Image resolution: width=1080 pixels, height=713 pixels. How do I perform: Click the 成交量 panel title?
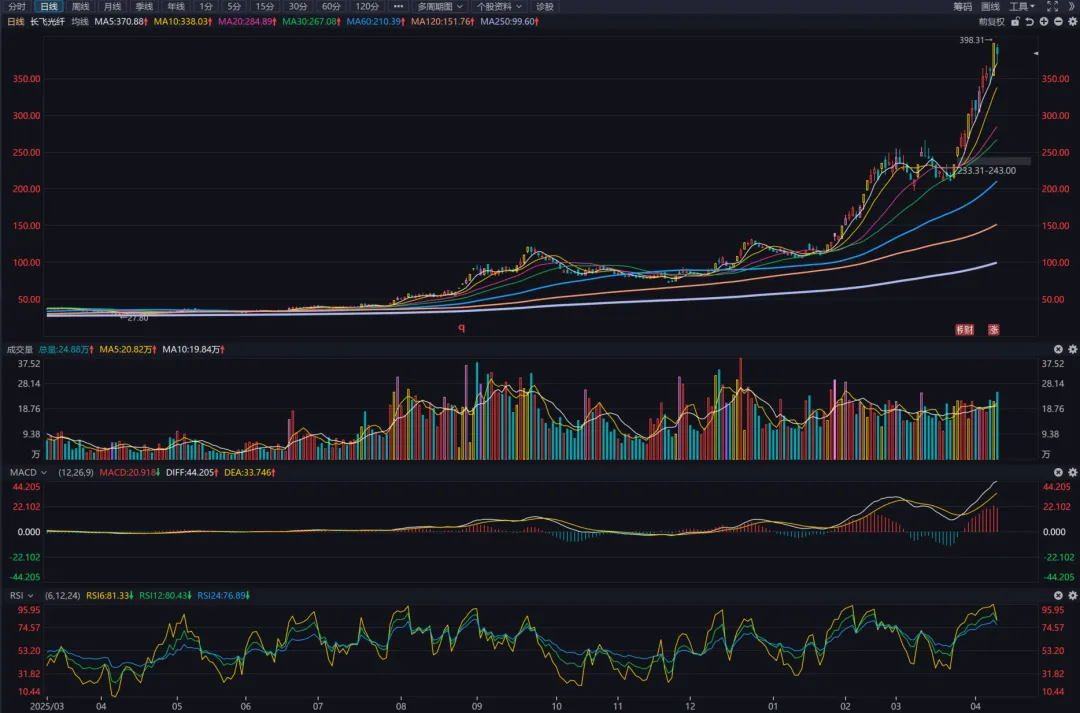[20, 349]
